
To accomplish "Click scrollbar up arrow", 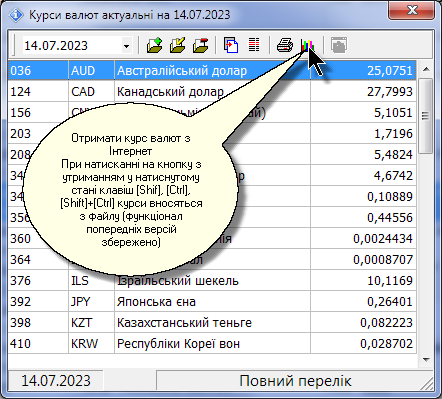I will click(x=426, y=69).
